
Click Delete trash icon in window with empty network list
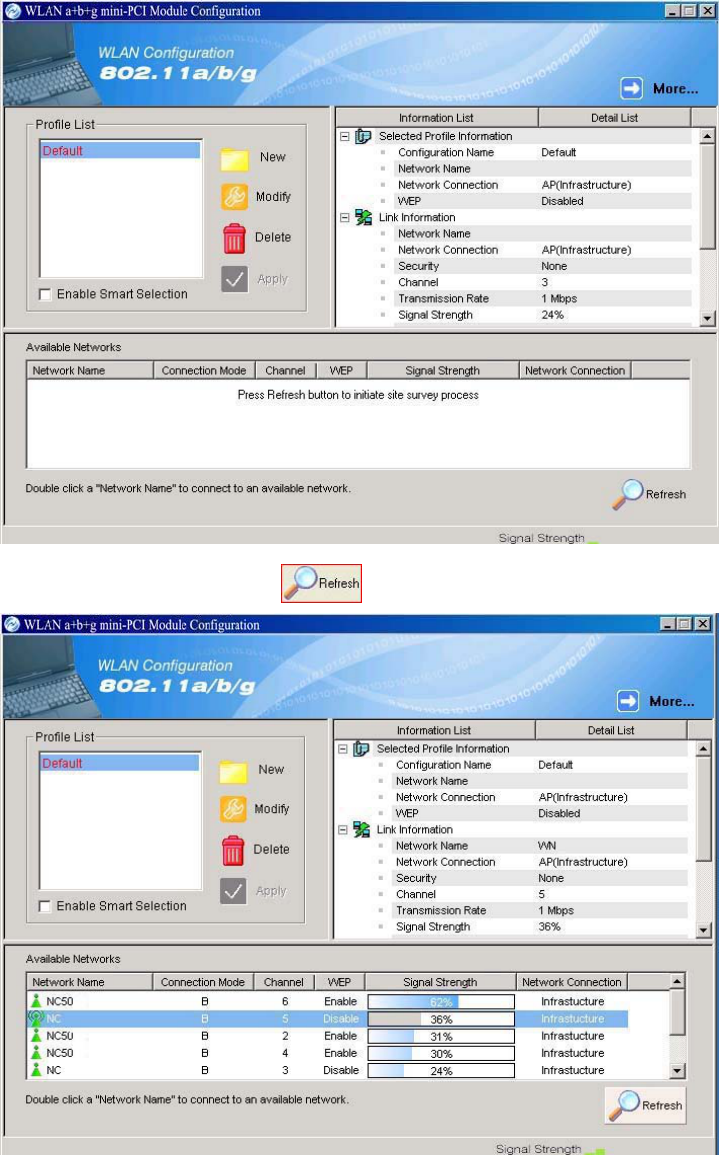point(234,238)
